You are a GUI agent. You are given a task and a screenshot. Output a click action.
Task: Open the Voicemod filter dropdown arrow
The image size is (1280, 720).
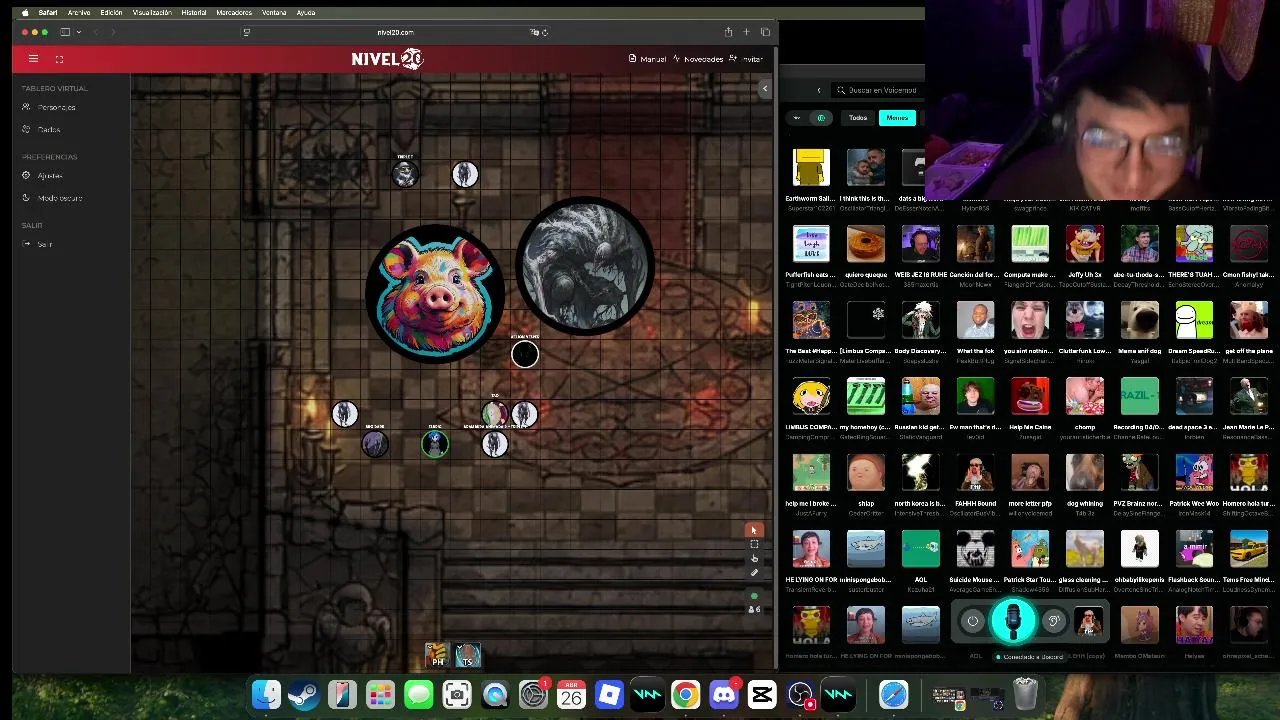tap(797, 118)
